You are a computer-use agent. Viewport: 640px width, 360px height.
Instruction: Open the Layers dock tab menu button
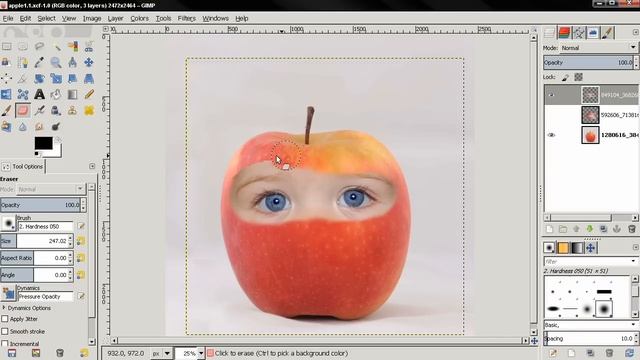(636, 32)
